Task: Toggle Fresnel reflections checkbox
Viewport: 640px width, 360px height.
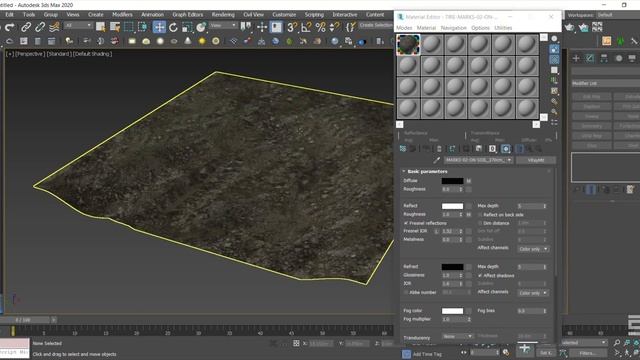Action: [406, 223]
